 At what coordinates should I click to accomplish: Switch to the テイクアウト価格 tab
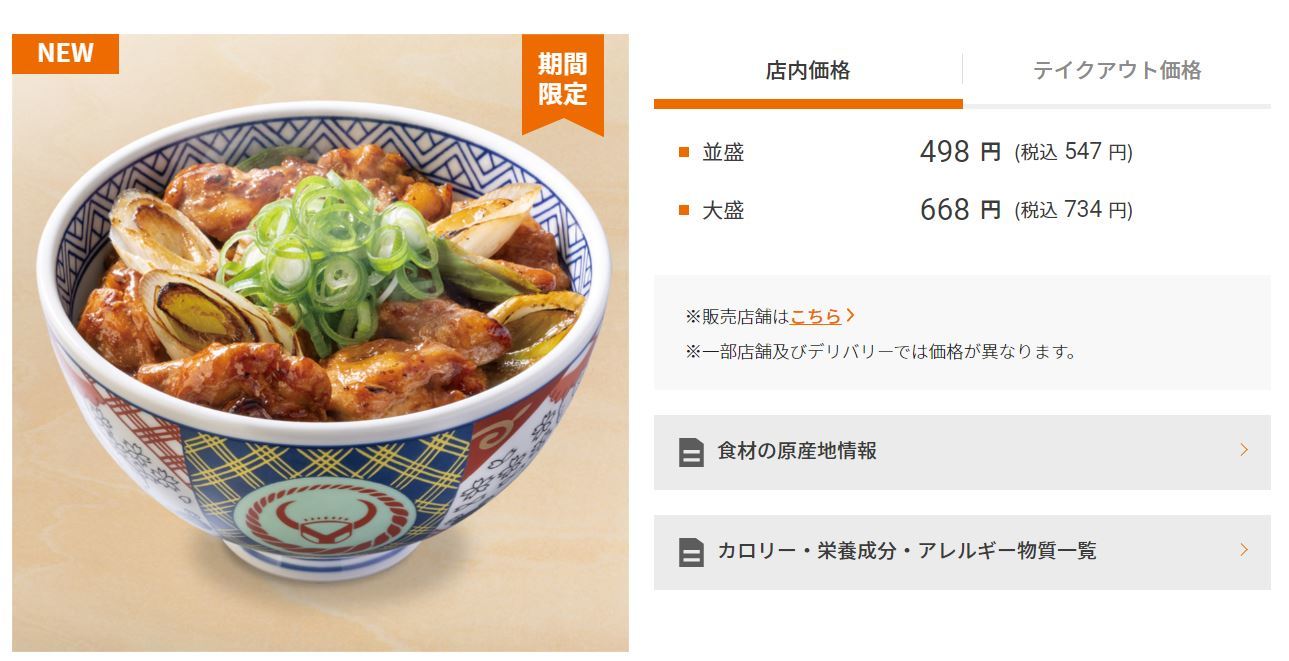click(1117, 71)
